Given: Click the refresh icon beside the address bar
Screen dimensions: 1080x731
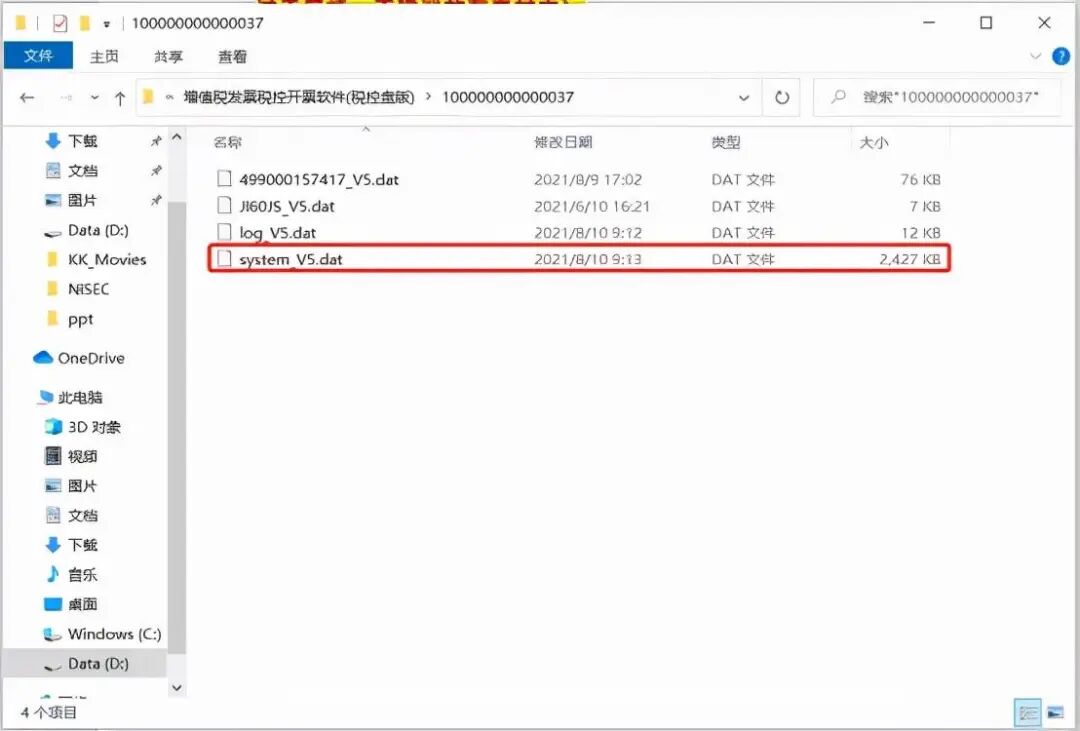Looking at the screenshot, I should coord(782,97).
